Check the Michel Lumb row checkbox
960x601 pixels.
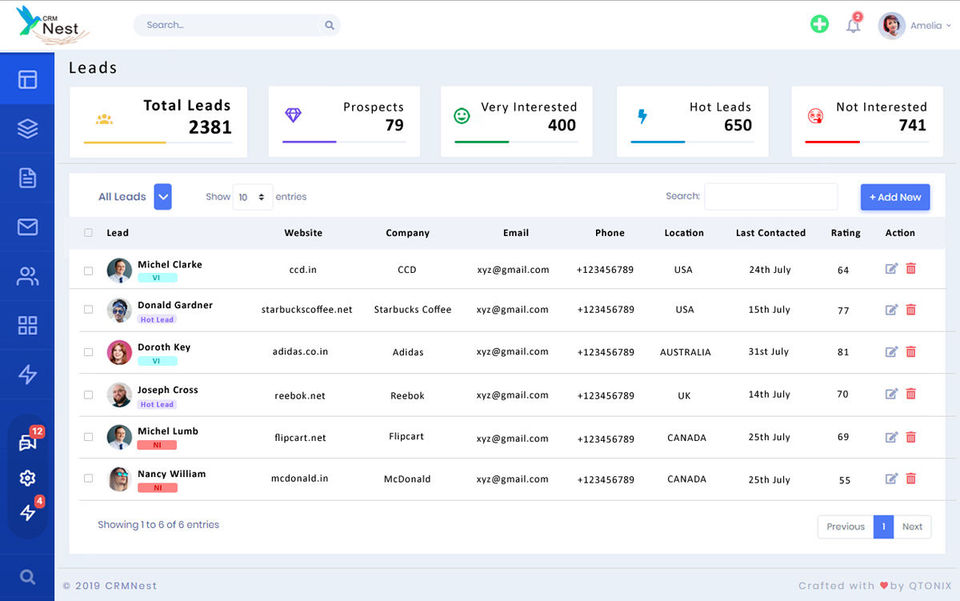[88, 437]
